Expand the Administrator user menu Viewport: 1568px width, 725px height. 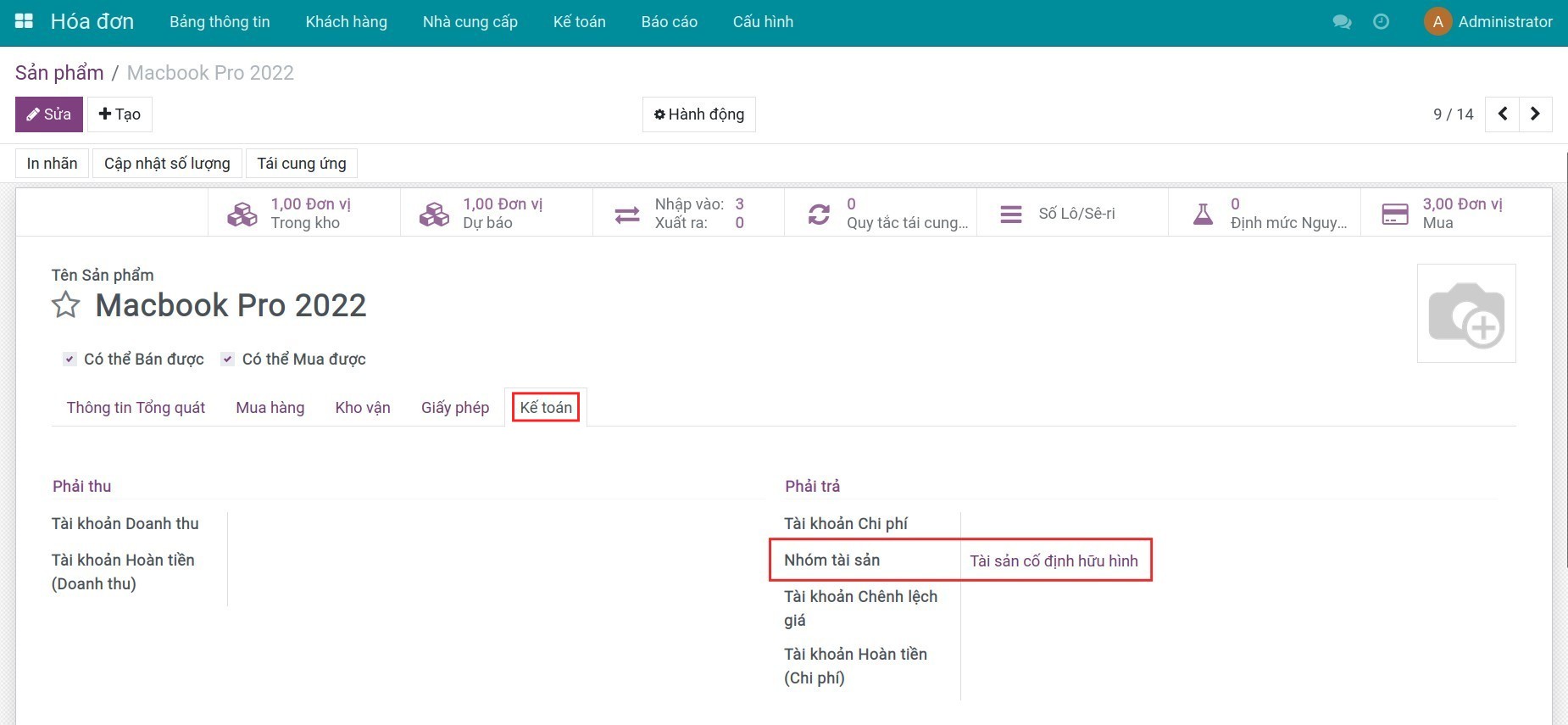(x=1488, y=22)
